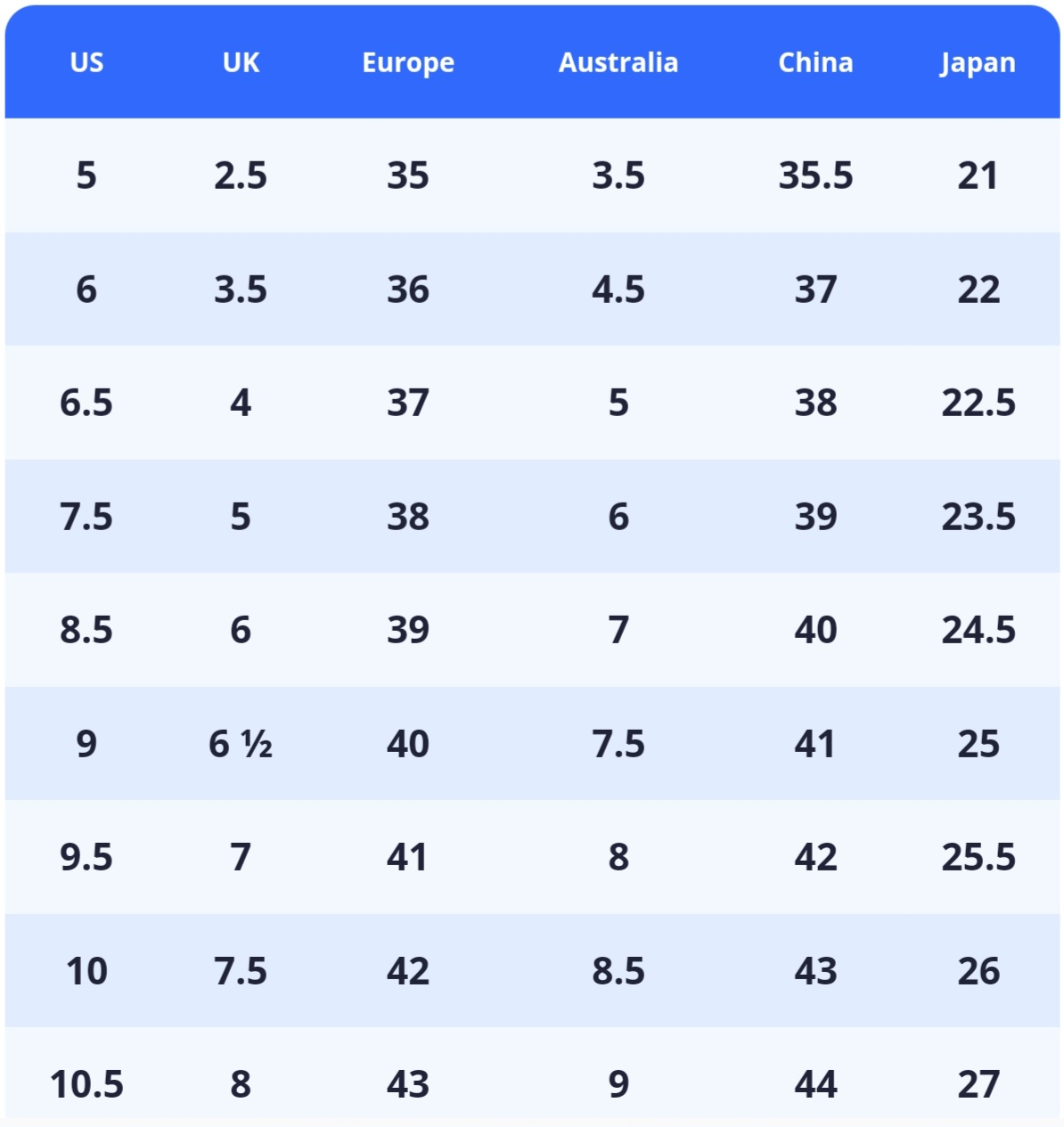Image resolution: width=1064 pixels, height=1127 pixels.
Task: Click the China size 35.5 cell
Action: pos(815,176)
